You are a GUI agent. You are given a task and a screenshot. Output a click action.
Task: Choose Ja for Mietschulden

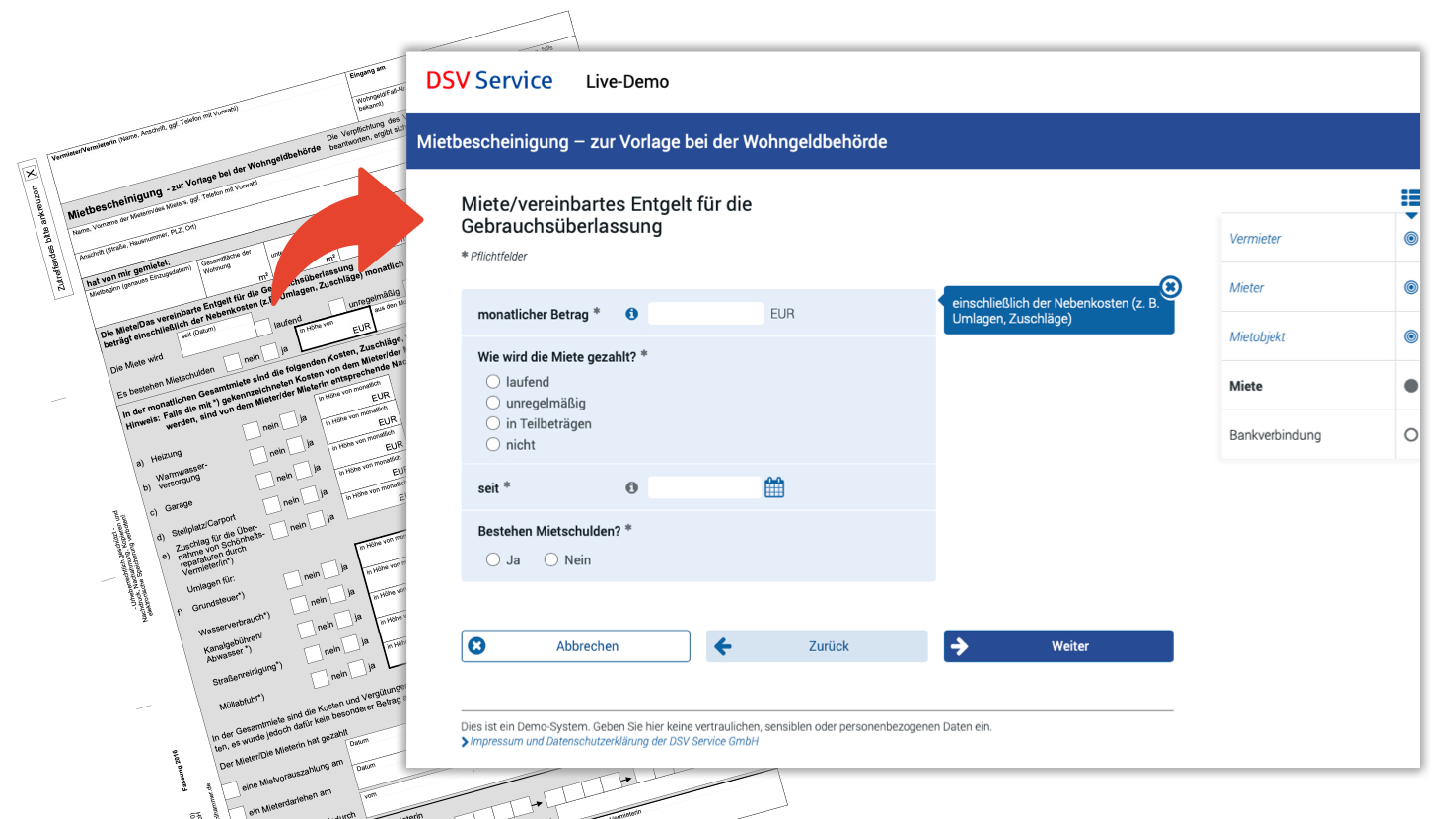(x=493, y=559)
